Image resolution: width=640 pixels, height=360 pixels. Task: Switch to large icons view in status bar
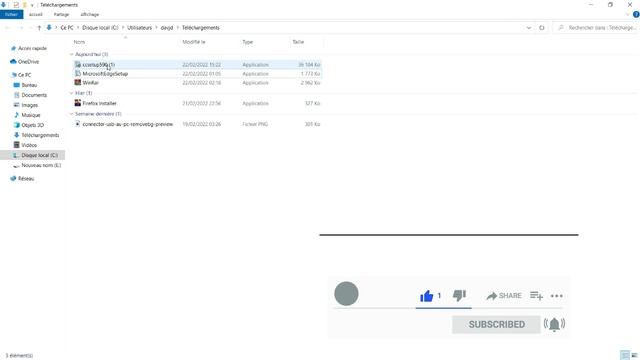click(635, 355)
